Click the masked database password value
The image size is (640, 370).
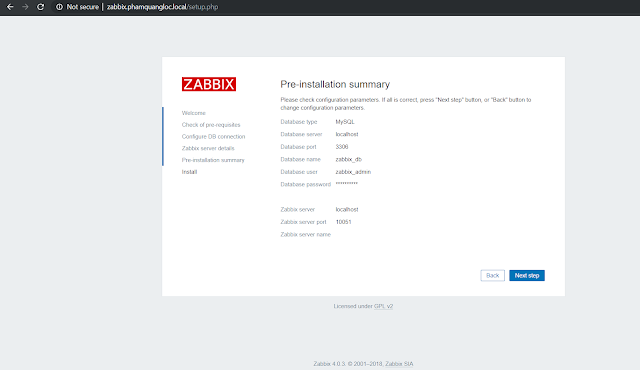pyautogui.click(x=347, y=184)
